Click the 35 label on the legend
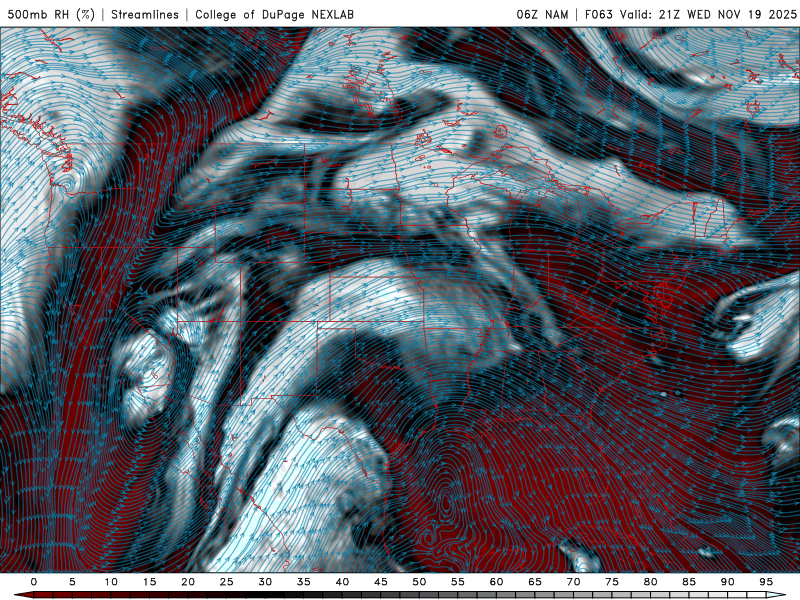The image size is (800, 600). click(x=304, y=582)
